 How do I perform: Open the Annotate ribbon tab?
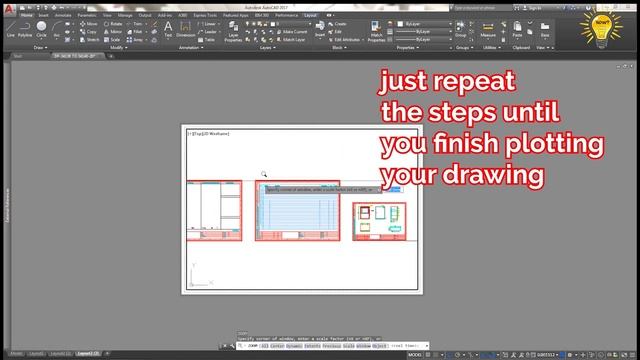tap(63, 16)
